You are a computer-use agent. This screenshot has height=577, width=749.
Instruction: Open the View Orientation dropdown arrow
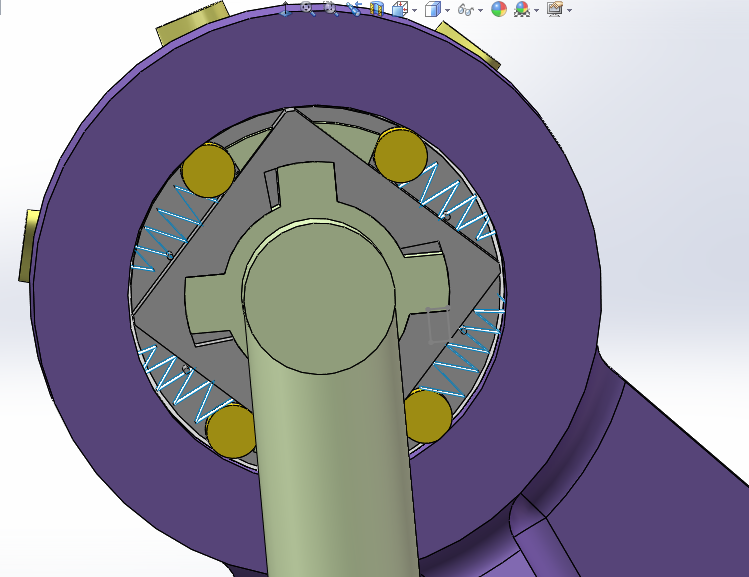tap(414, 10)
